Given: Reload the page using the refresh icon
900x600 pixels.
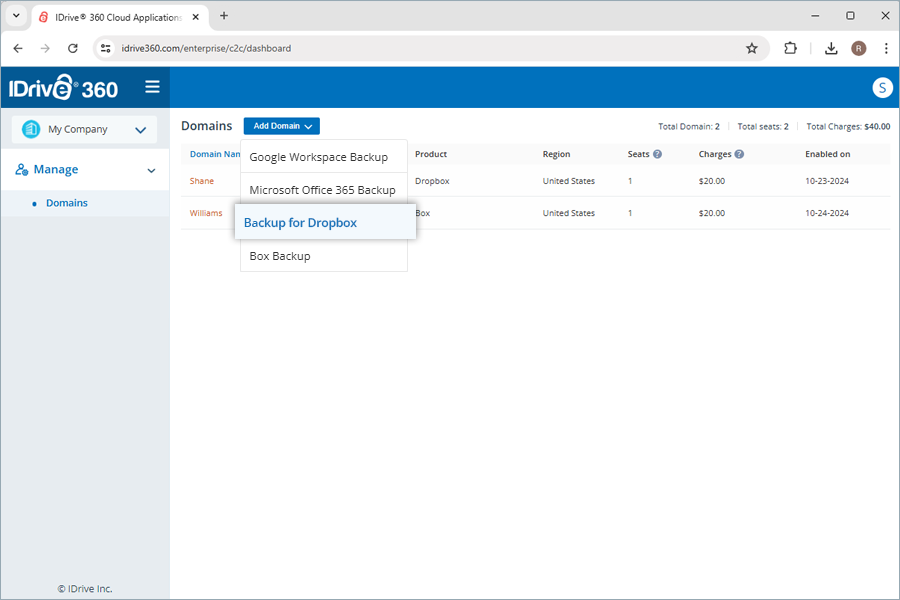Looking at the screenshot, I should coord(72,47).
